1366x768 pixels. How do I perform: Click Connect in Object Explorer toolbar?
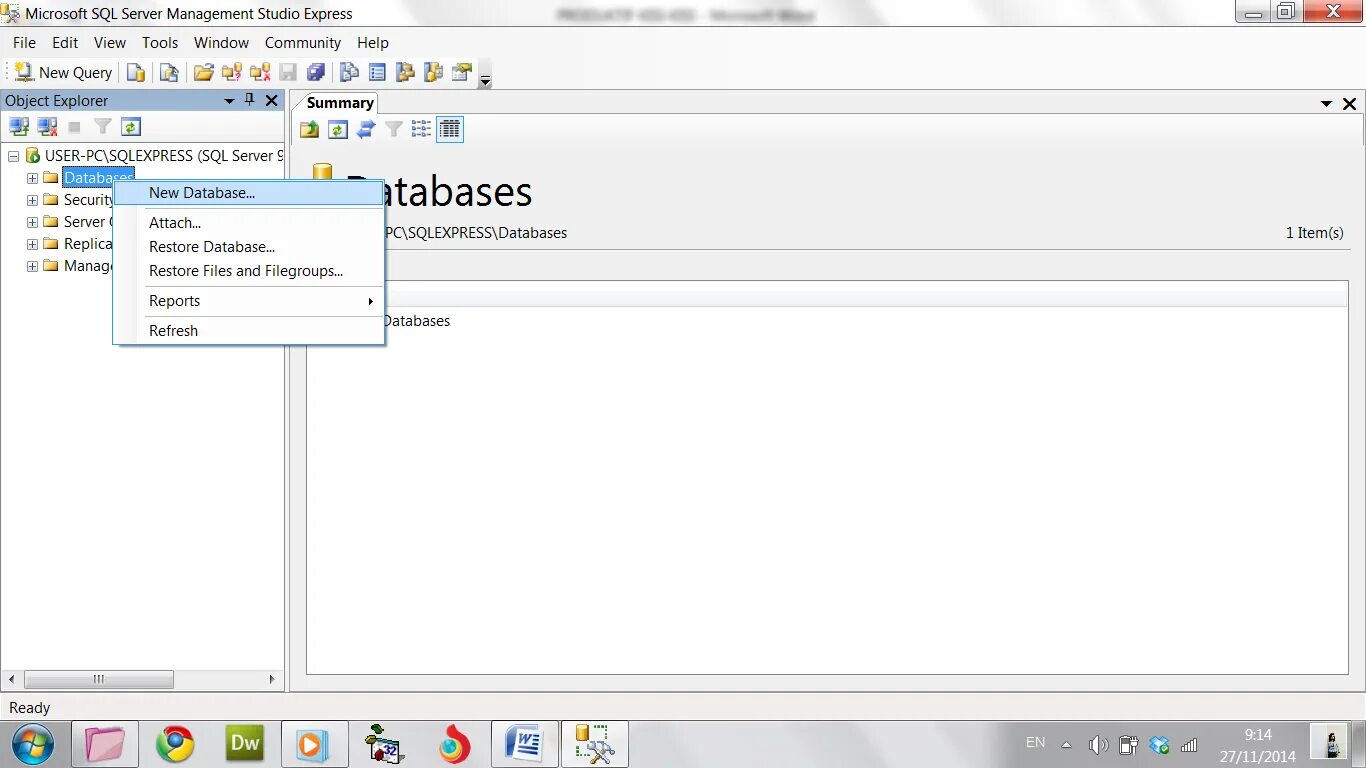(x=19, y=127)
